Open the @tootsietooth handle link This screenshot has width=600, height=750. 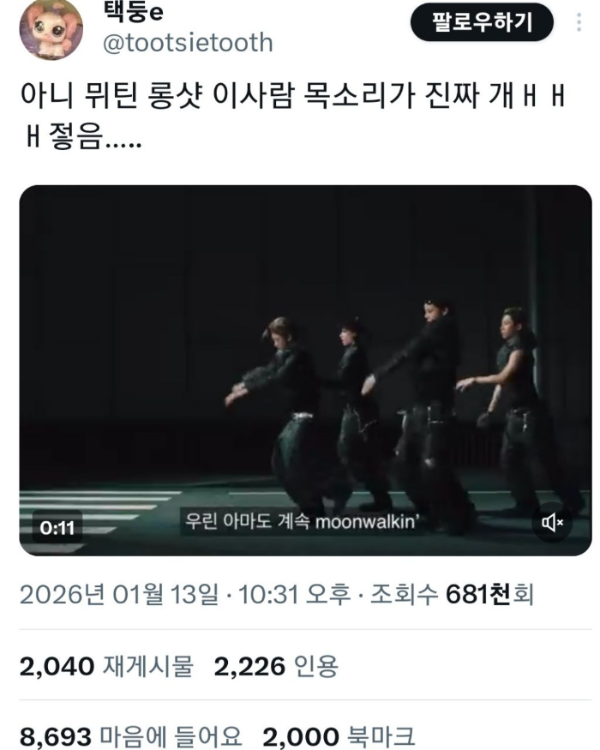click(188, 43)
